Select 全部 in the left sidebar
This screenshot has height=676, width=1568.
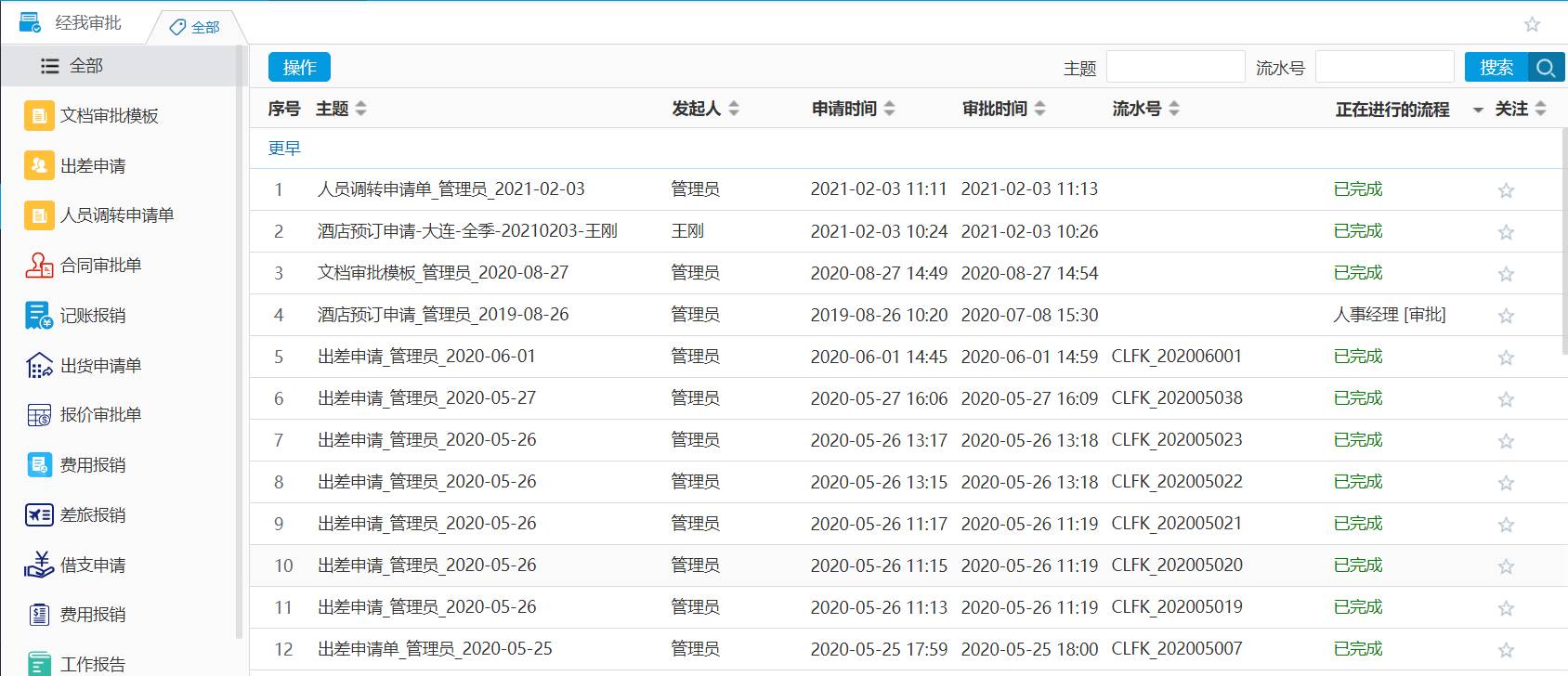[85, 66]
